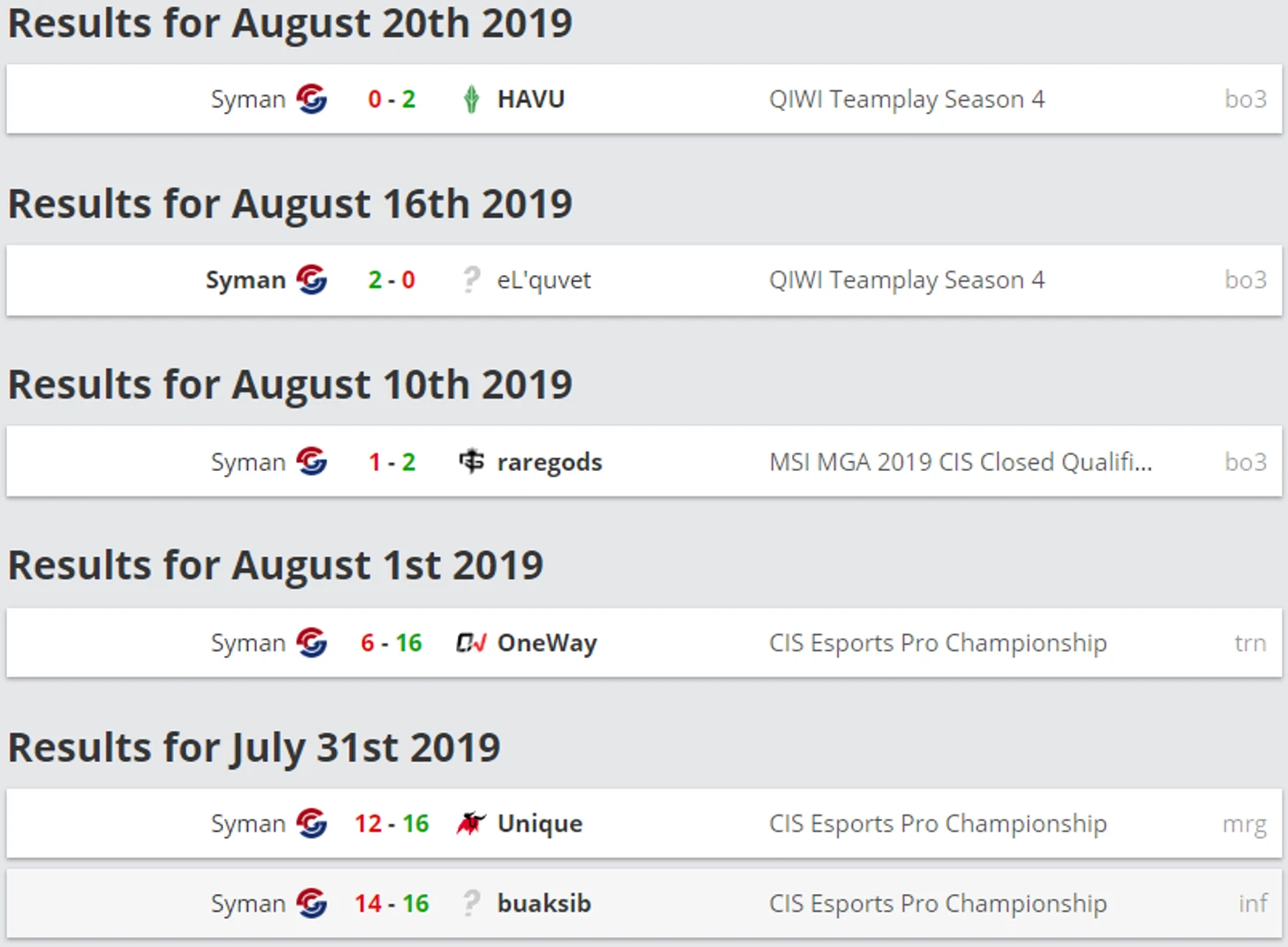Click the Unique team logo
The height and width of the screenshot is (947, 1288).
pyautogui.click(x=471, y=824)
